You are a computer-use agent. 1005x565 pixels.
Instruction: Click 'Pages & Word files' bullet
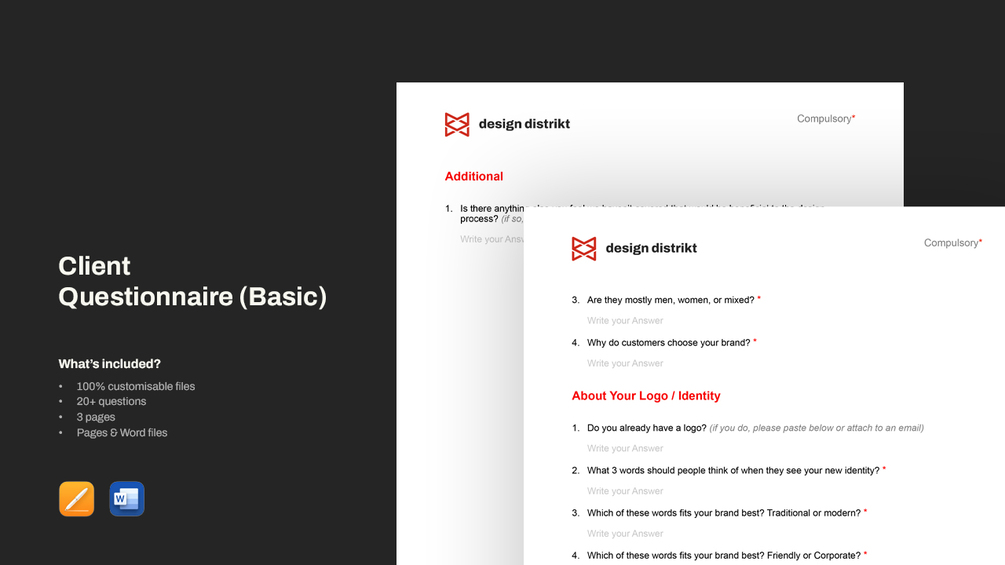click(122, 432)
